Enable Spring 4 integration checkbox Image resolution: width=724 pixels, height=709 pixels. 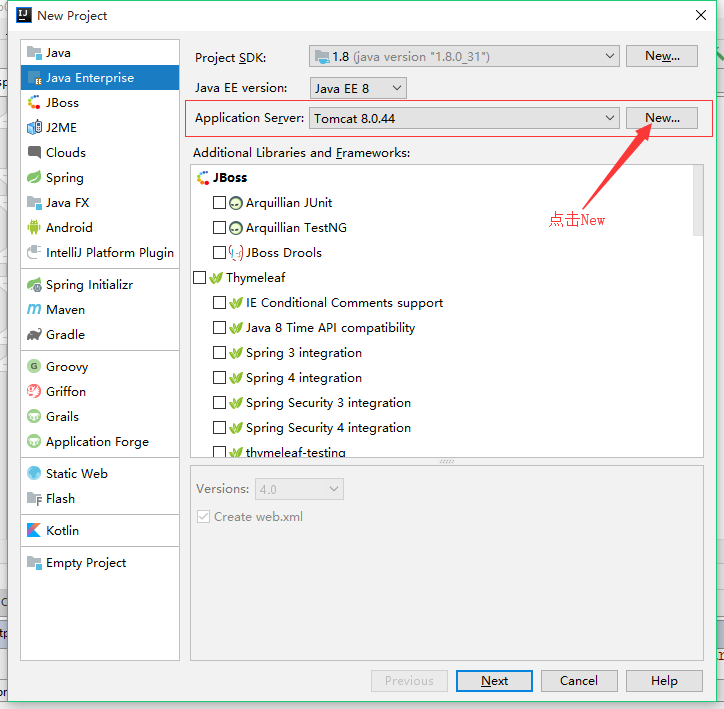coord(219,378)
